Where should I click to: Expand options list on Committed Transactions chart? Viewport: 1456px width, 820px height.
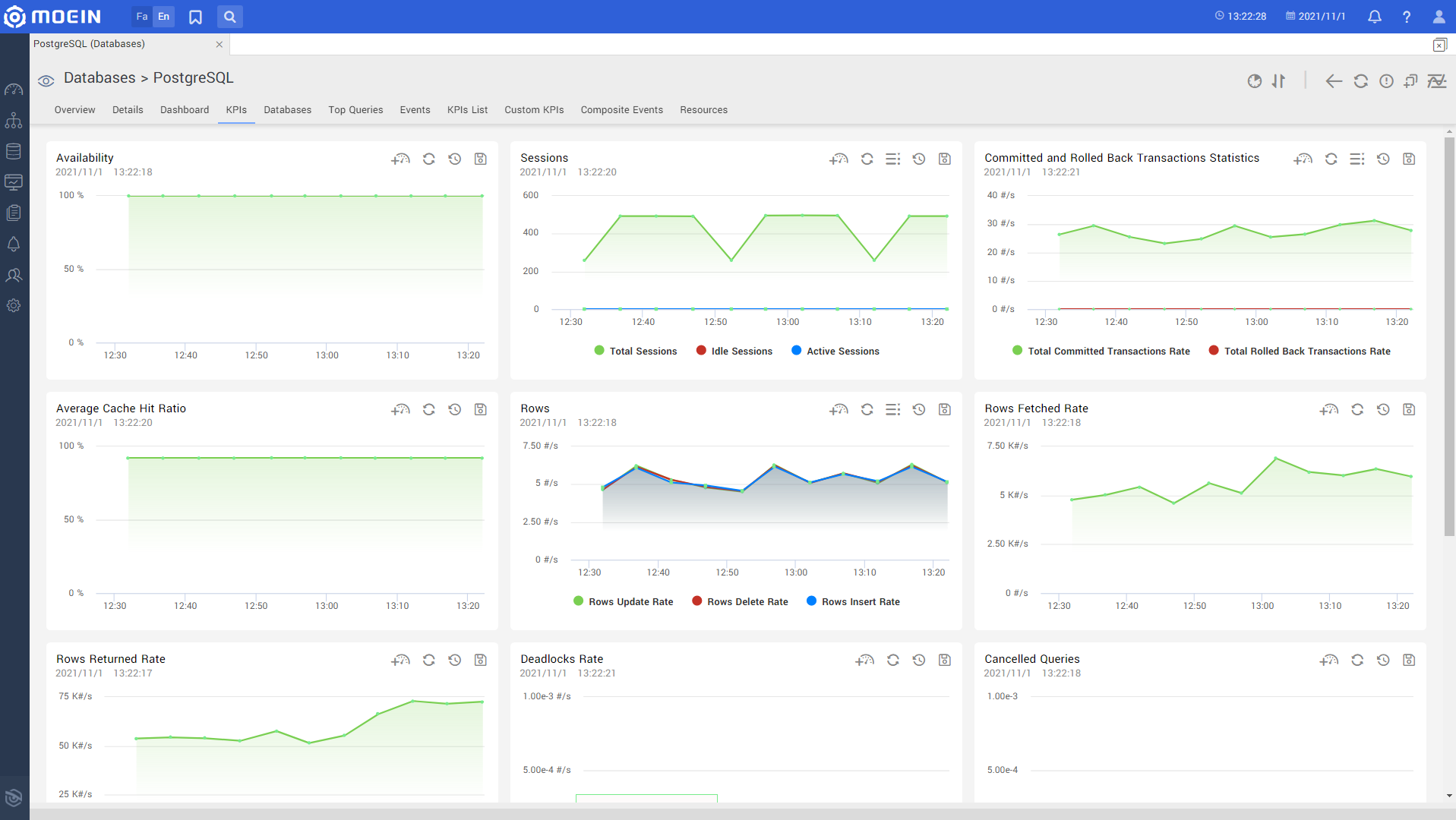1357,159
